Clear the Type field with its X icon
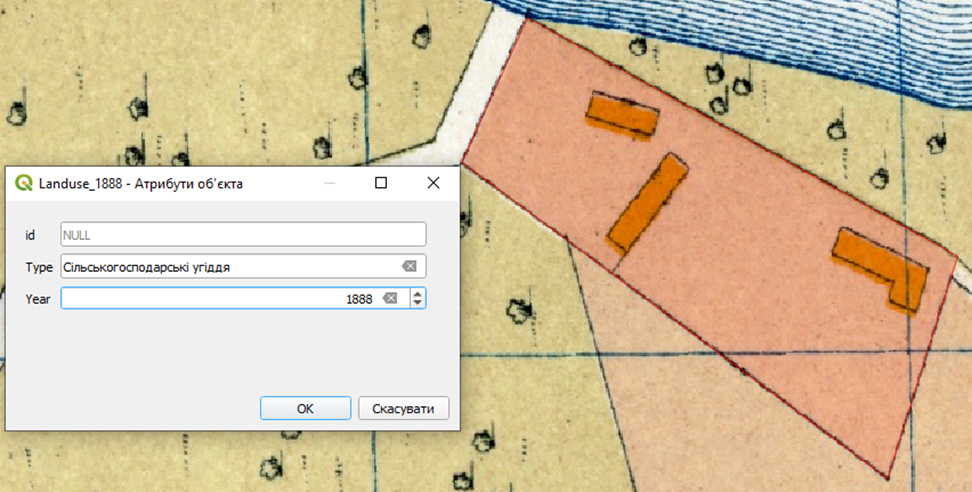 409,266
